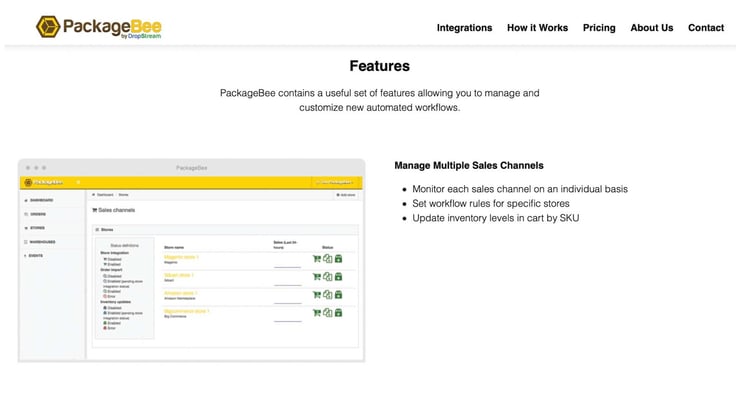Open the Bigcommerce store 1 link

pos(186,311)
